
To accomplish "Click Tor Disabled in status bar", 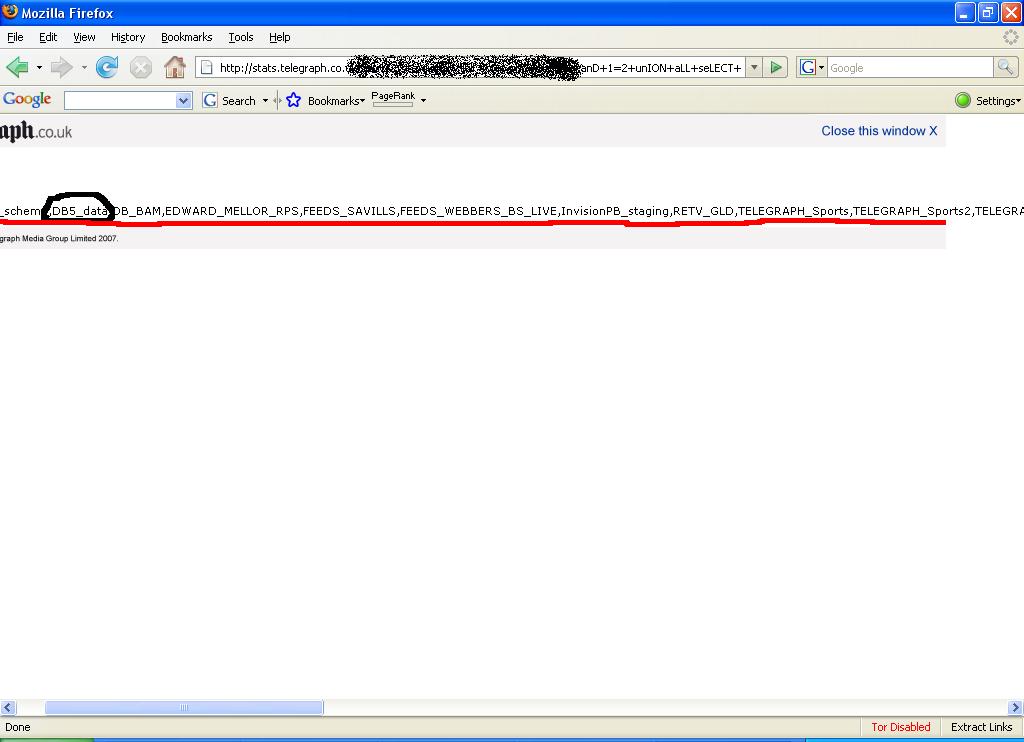I will (901, 727).
